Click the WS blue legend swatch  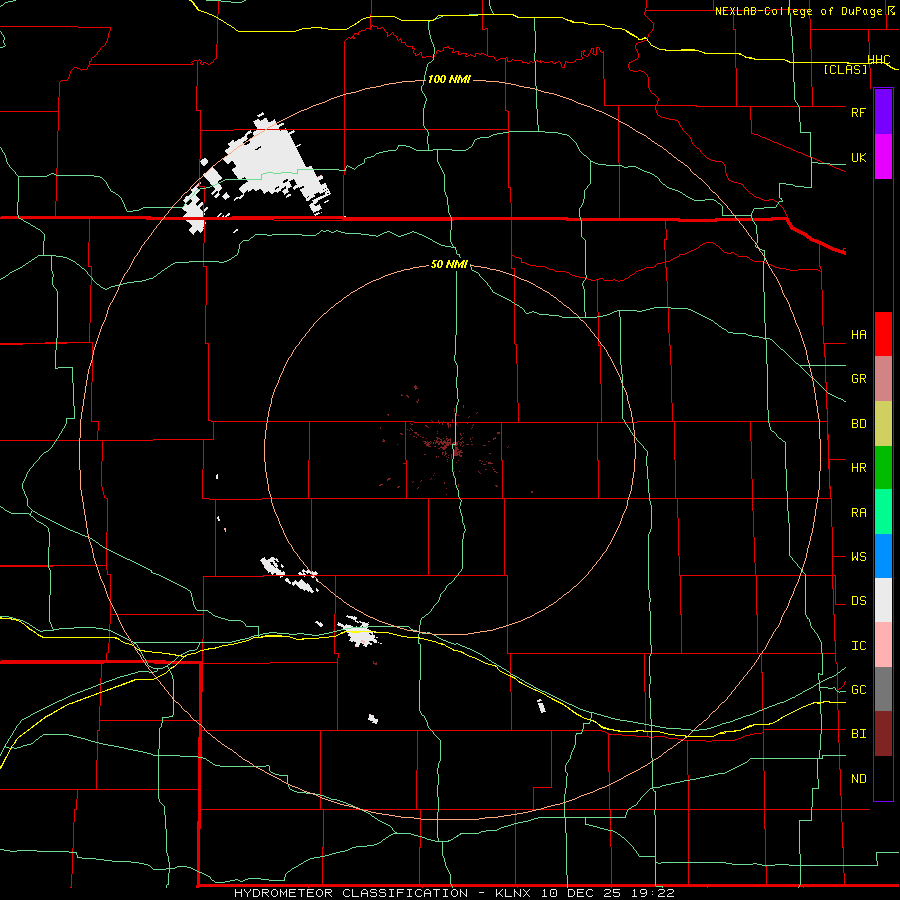pyautogui.click(x=883, y=556)
